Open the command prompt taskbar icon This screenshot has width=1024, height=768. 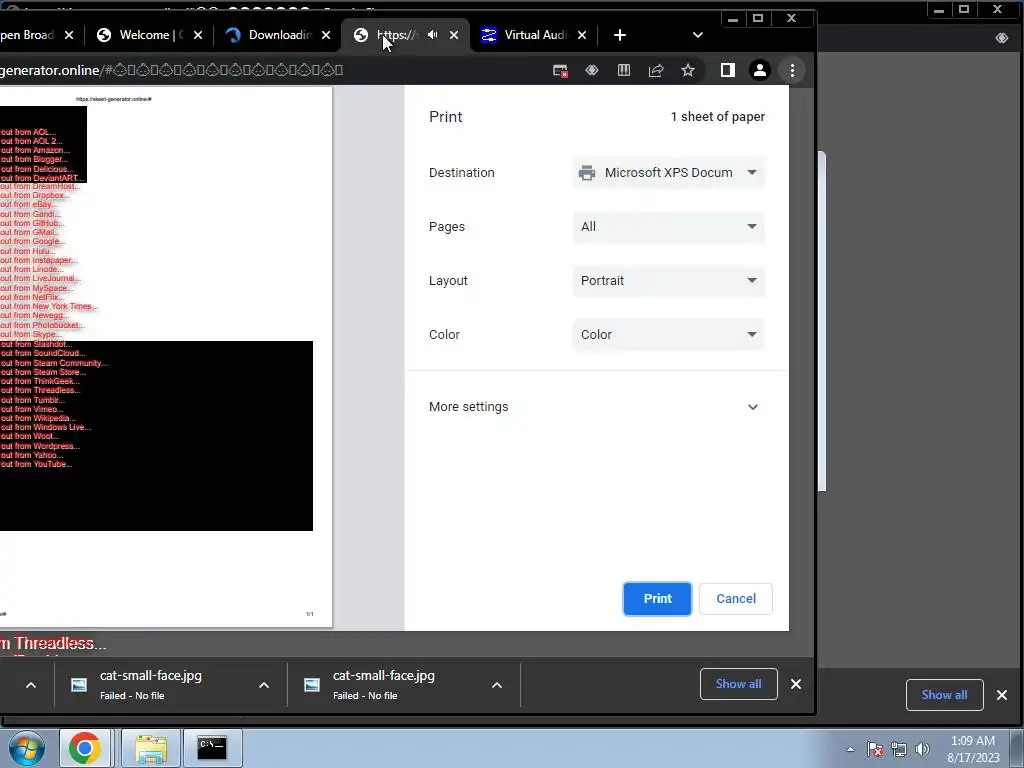pos(212,748)
